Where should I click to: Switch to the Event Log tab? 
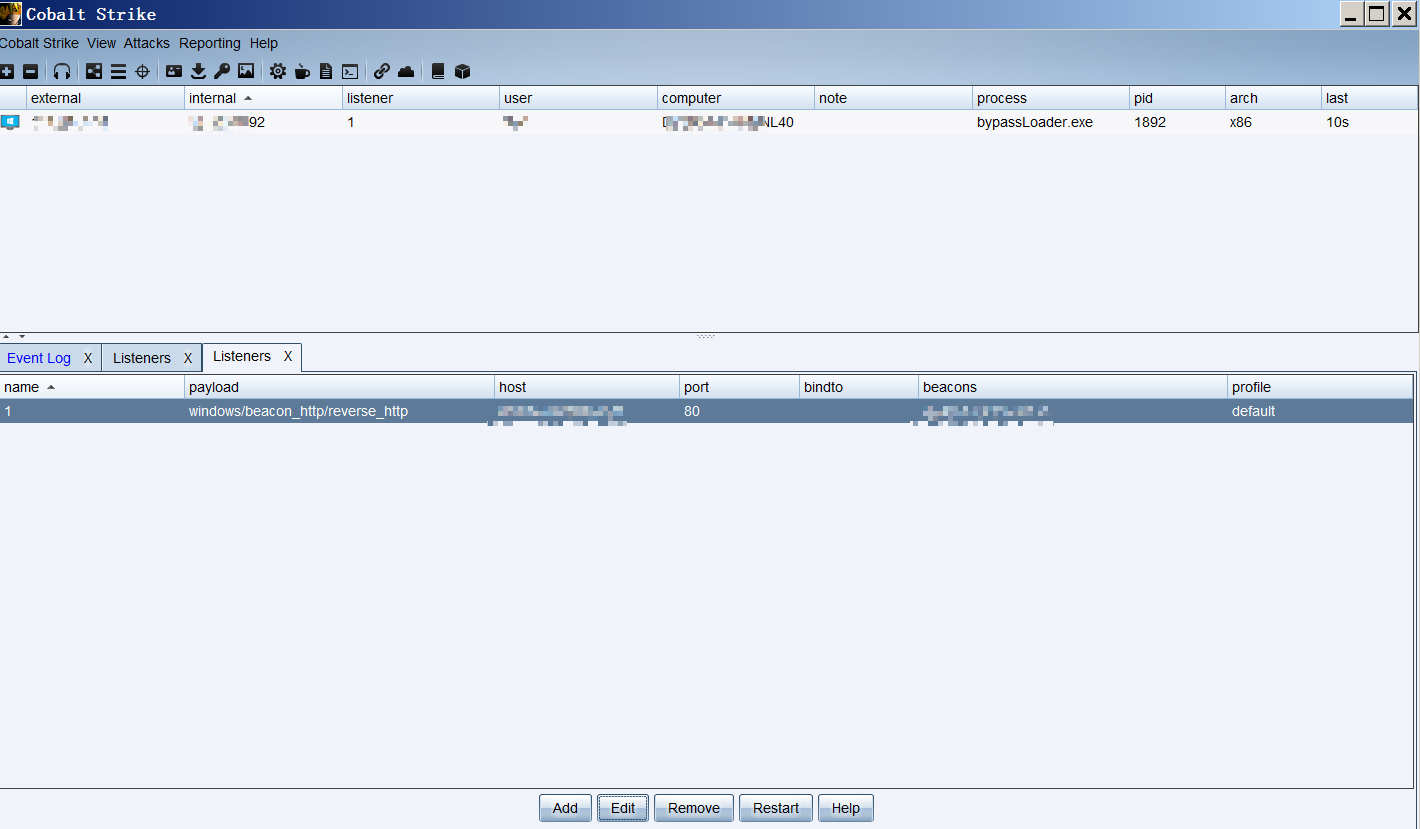tap(39, 358)
